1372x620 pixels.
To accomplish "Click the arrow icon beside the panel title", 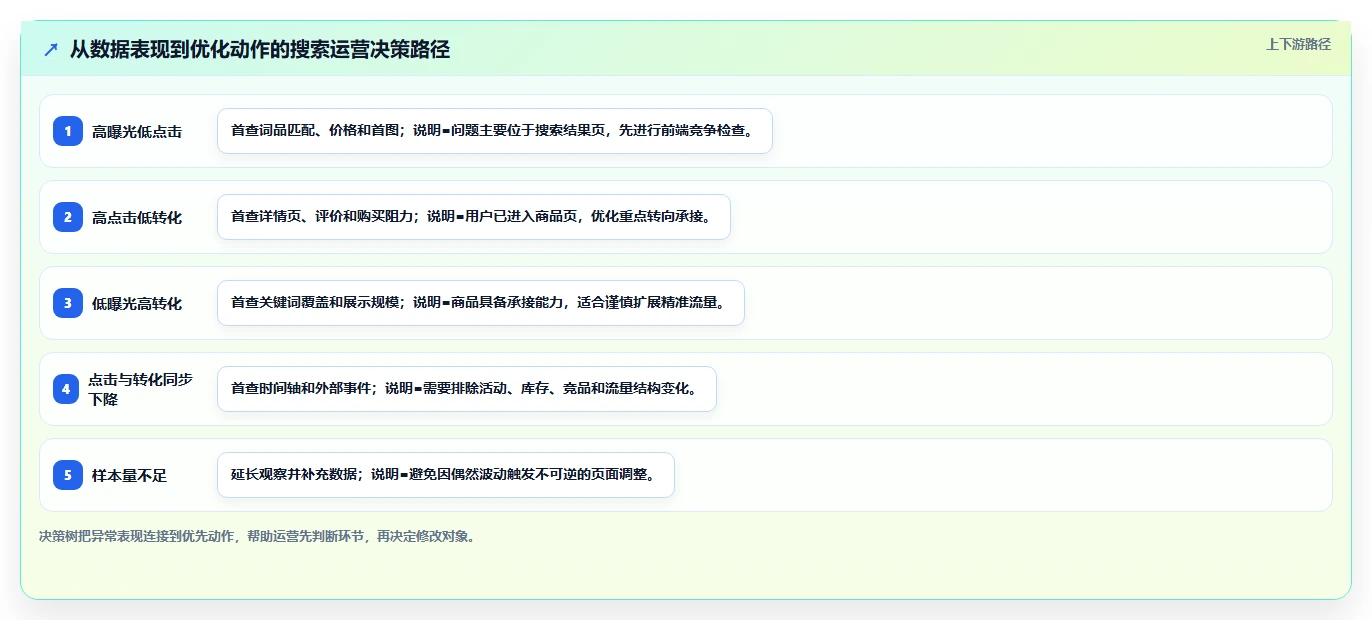I will pyautogui.click(x=51, y=49).
